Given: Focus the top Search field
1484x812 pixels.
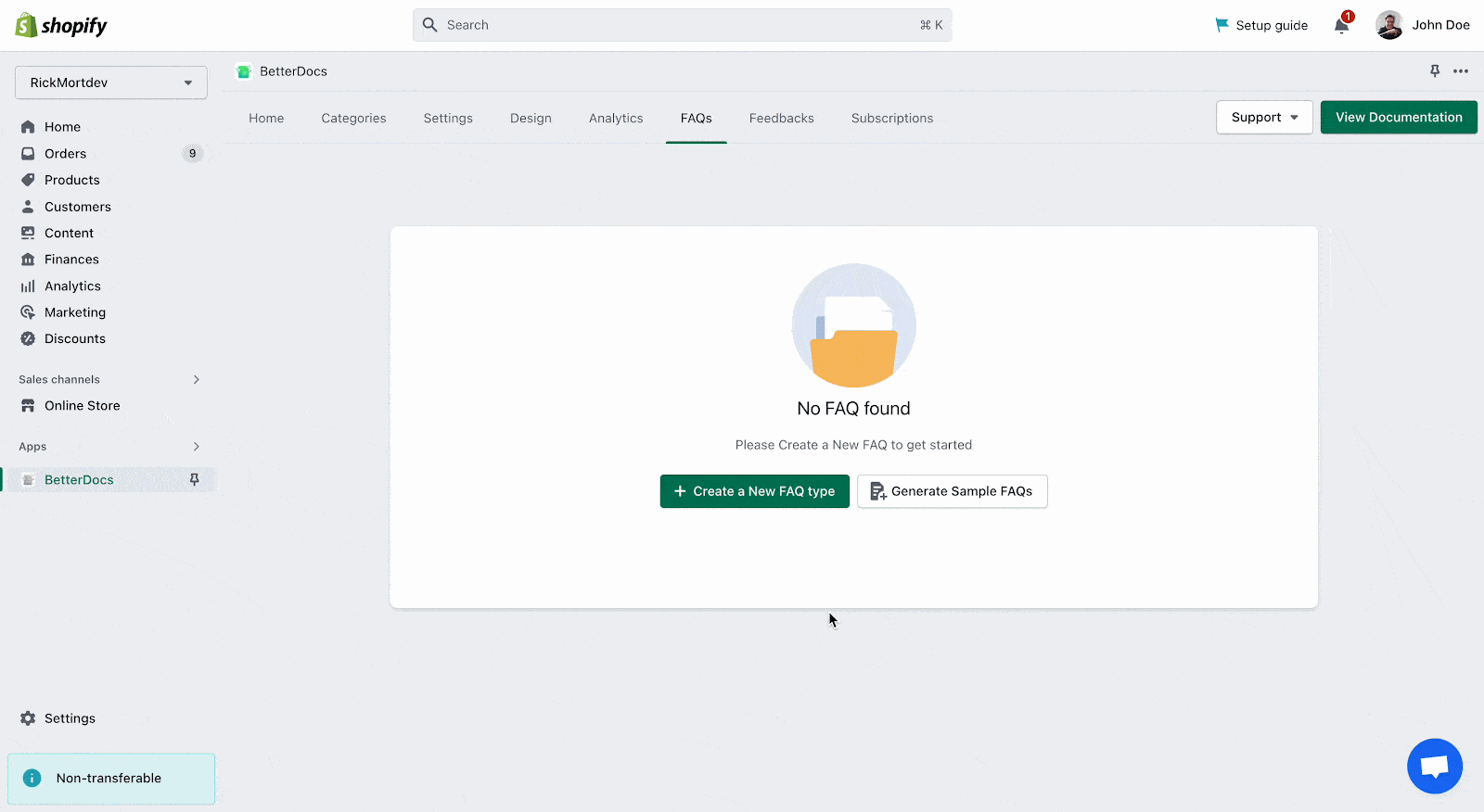Looking at the screenshot, I should [x=682, y=25].
